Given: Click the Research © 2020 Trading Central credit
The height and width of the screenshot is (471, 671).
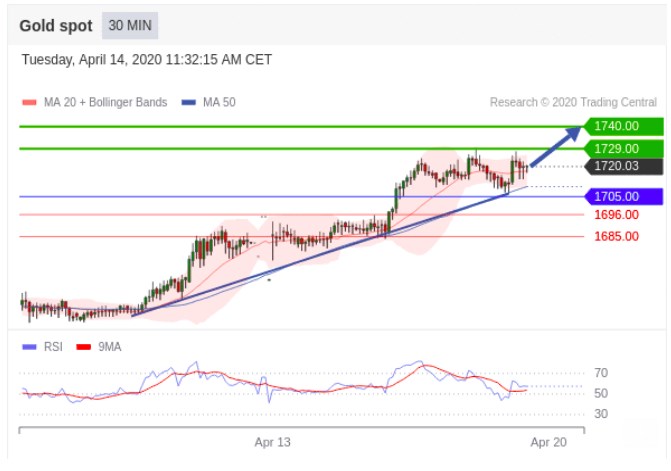Looking at the screenshot, I should click(x=573, y=102).
